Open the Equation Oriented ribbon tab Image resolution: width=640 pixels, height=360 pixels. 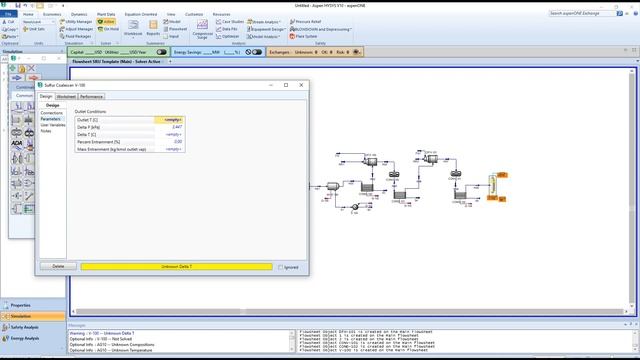[x=141, y=14]
